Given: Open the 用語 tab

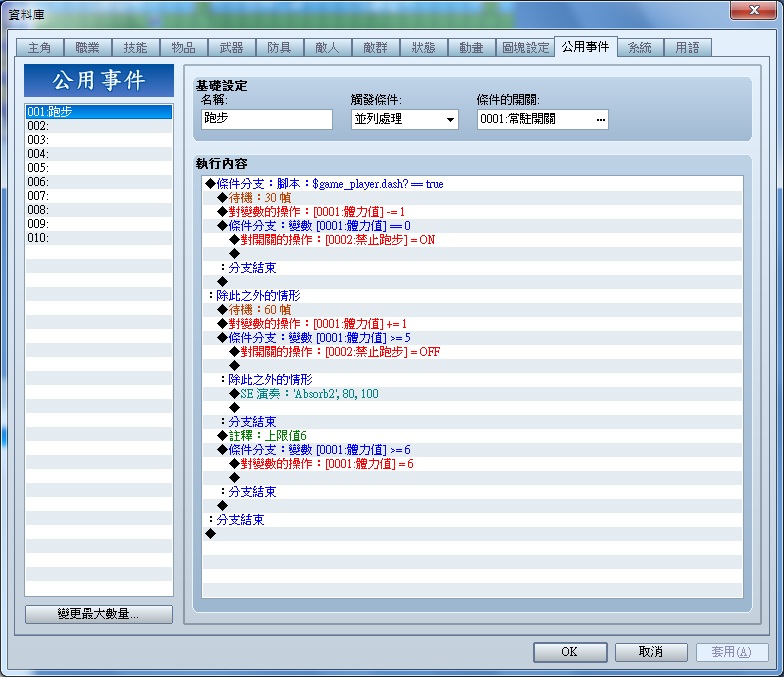Looking at the screenshot, I should coord(688,48).
